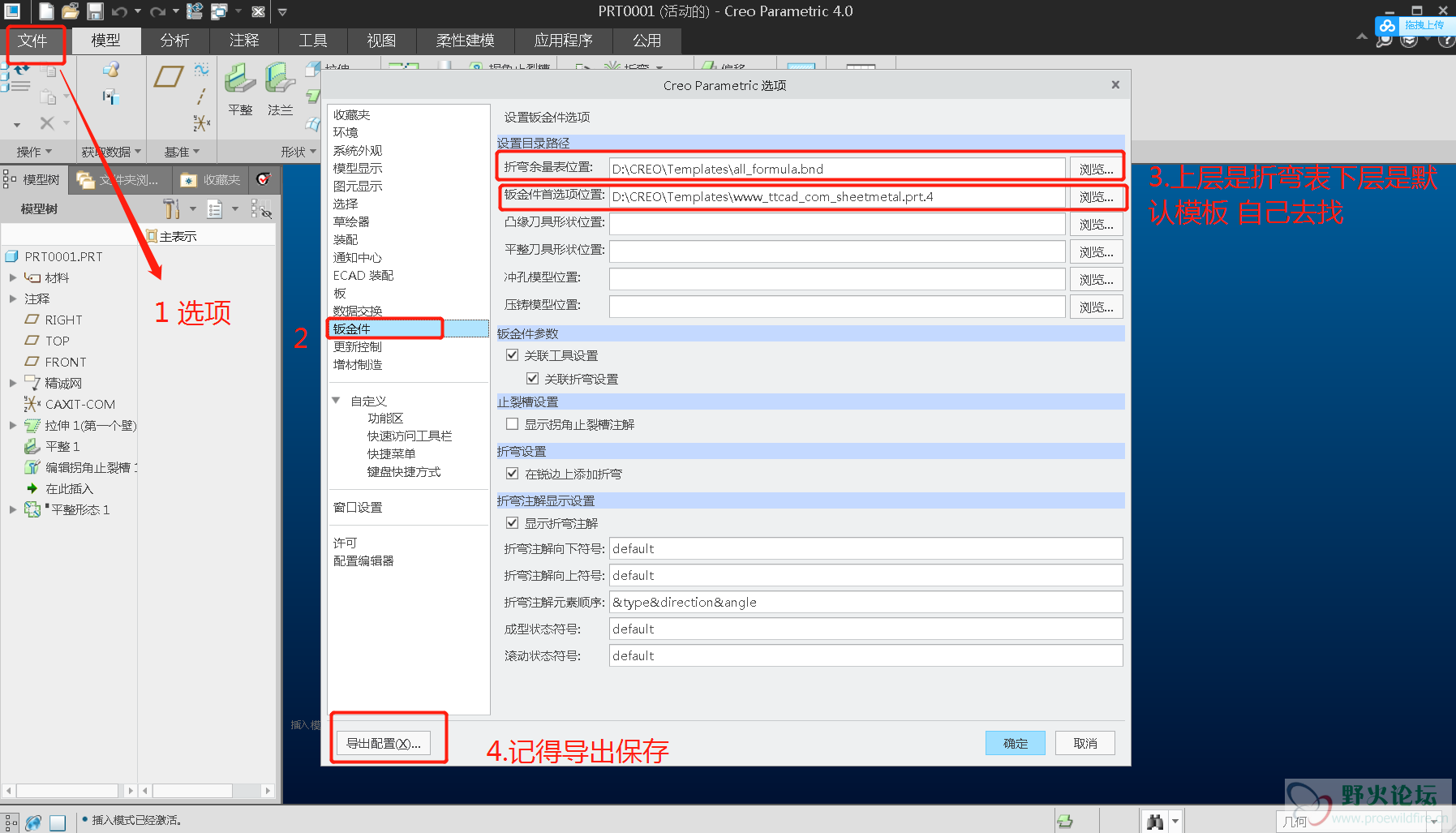1456x833 pixels.
Task: Select the FRONT datum plane in model tree
Action: click(x=56, y=362)
